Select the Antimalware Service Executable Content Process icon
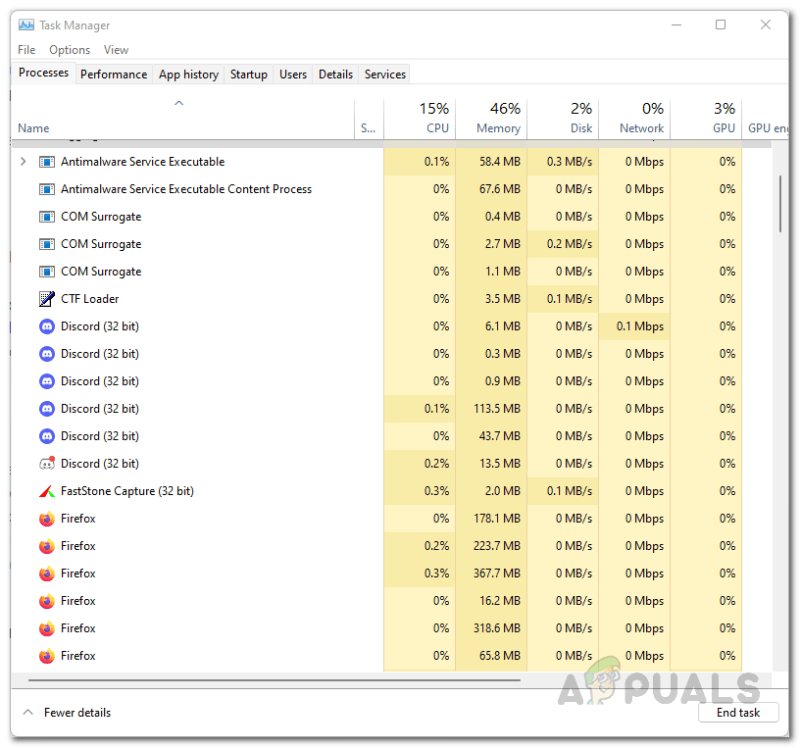 (x=47, y=189)
